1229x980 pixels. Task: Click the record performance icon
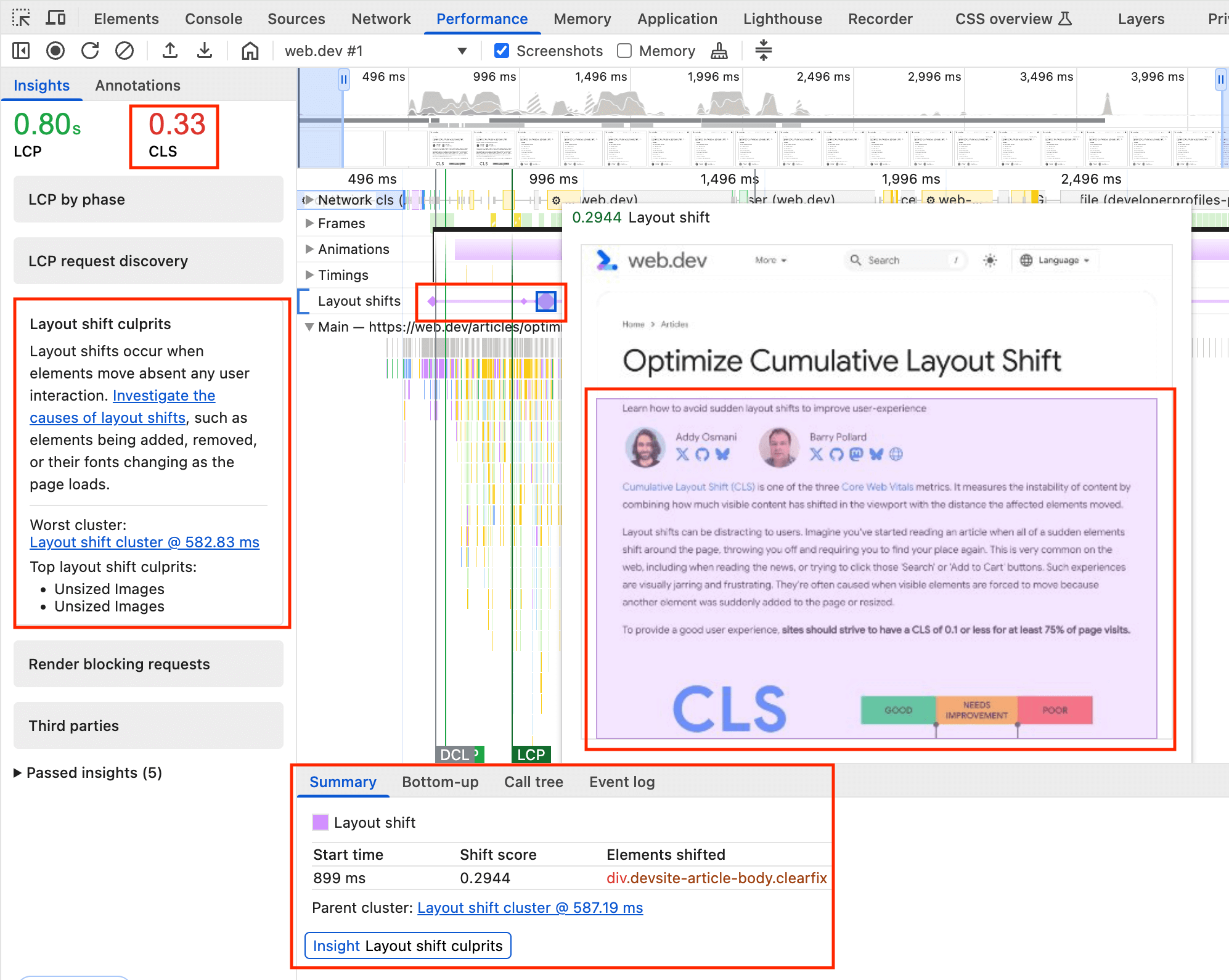56,49
